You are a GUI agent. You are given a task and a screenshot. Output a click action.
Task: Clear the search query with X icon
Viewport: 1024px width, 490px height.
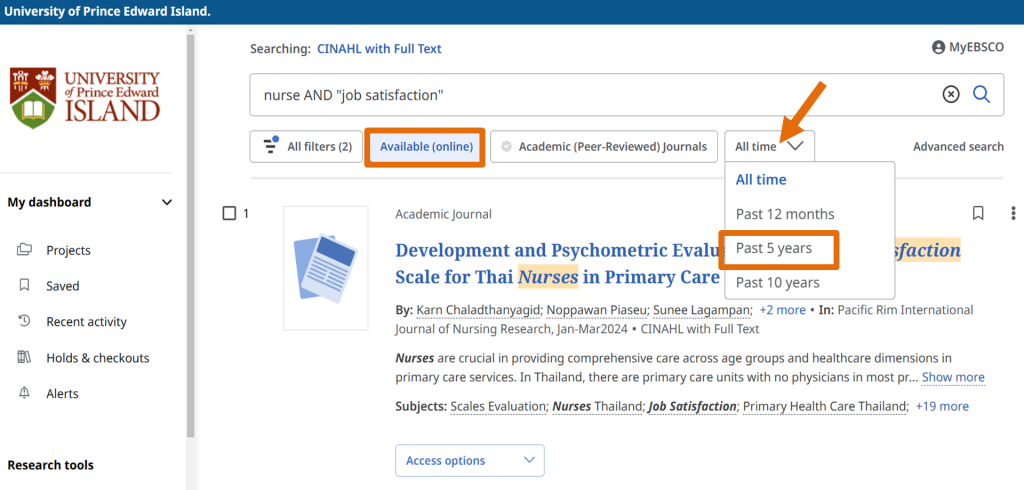951,94
